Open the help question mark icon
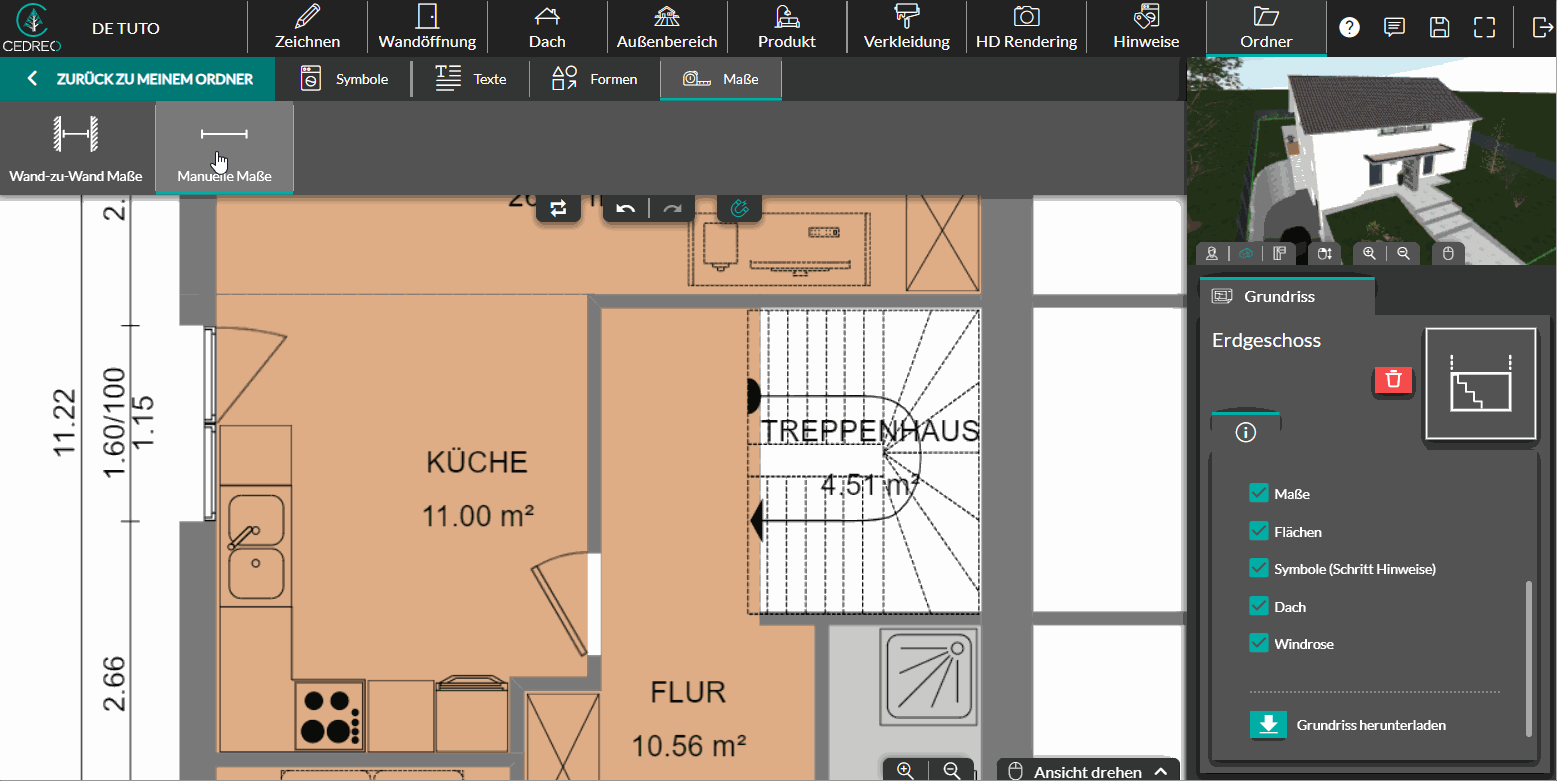 click(1350, 27)
